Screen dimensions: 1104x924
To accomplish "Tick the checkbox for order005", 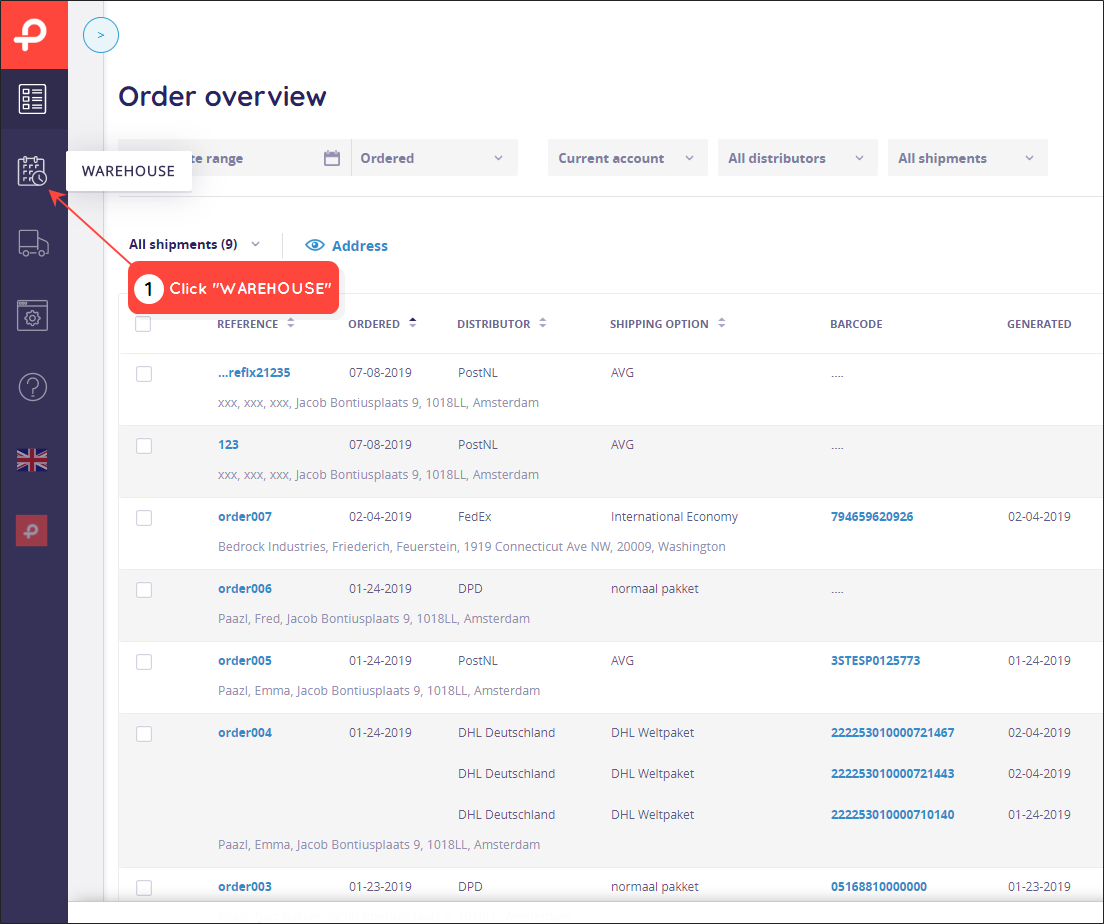I will (144, 662).
